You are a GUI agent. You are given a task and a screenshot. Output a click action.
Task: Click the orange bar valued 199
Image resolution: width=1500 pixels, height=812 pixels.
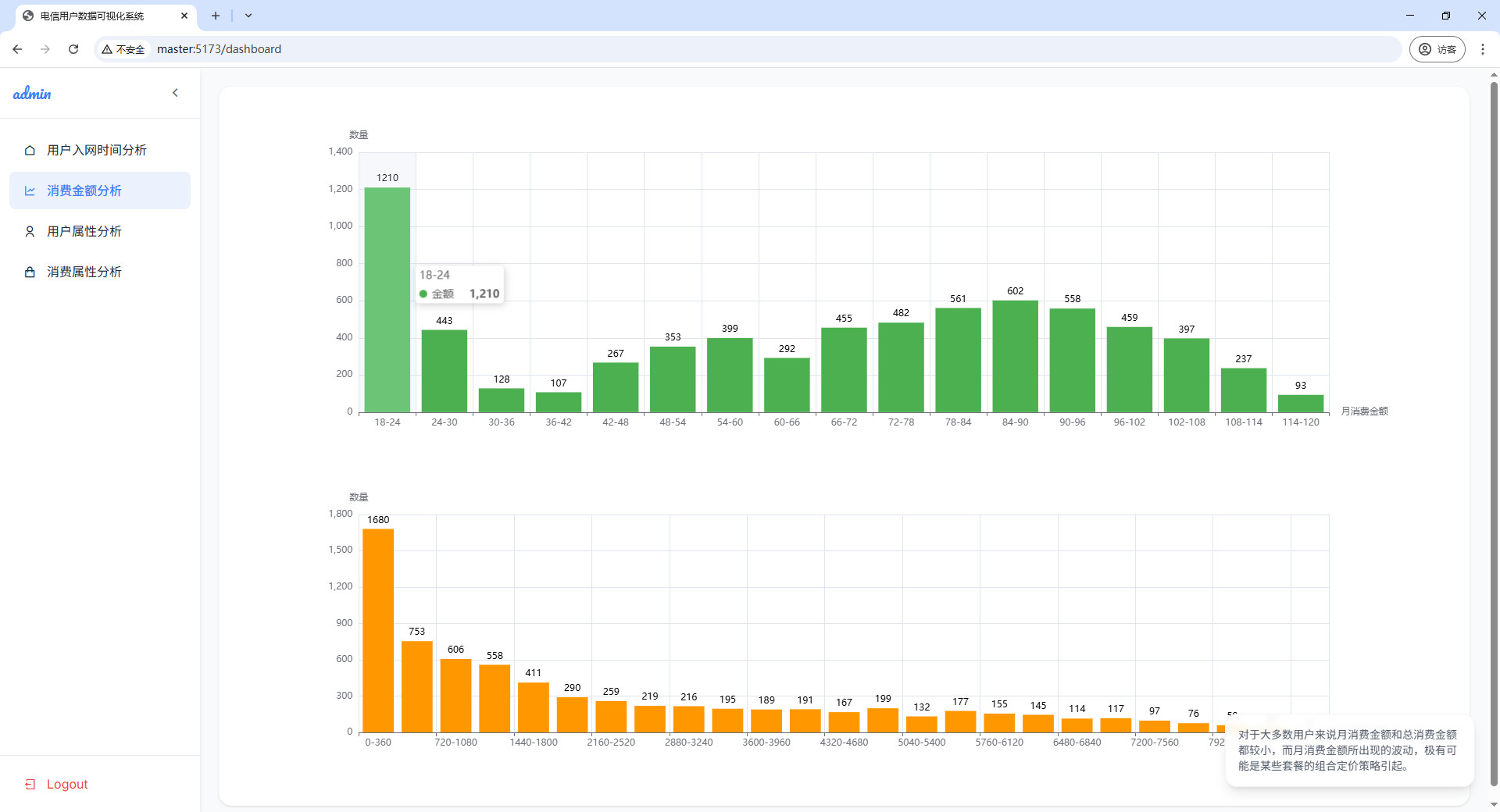(883, 721)
